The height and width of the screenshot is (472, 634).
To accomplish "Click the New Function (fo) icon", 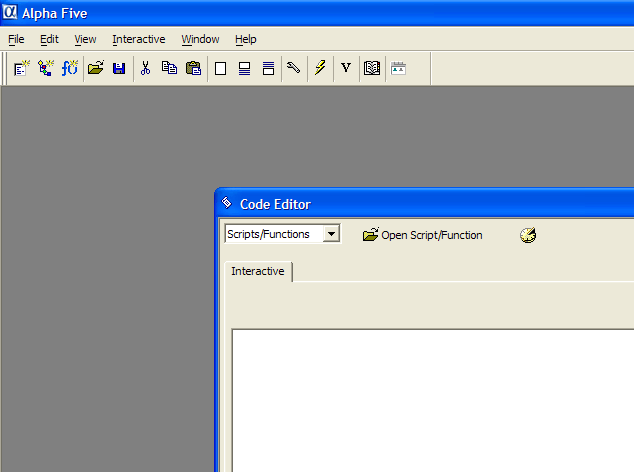I will (70, 68).
